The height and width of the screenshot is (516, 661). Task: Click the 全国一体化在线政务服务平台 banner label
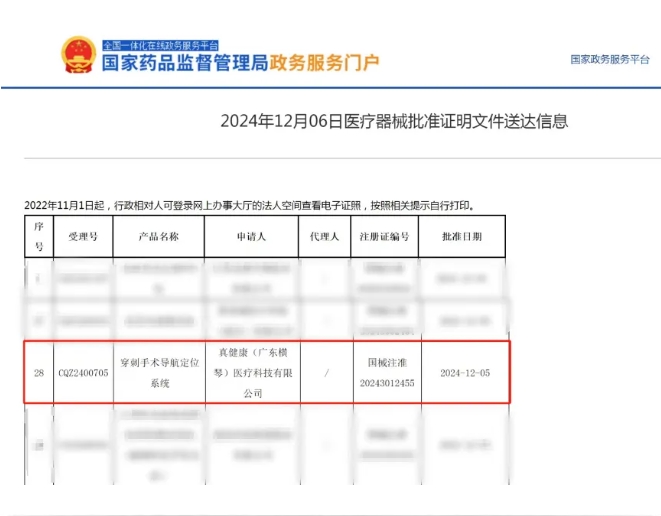(160, 45)
